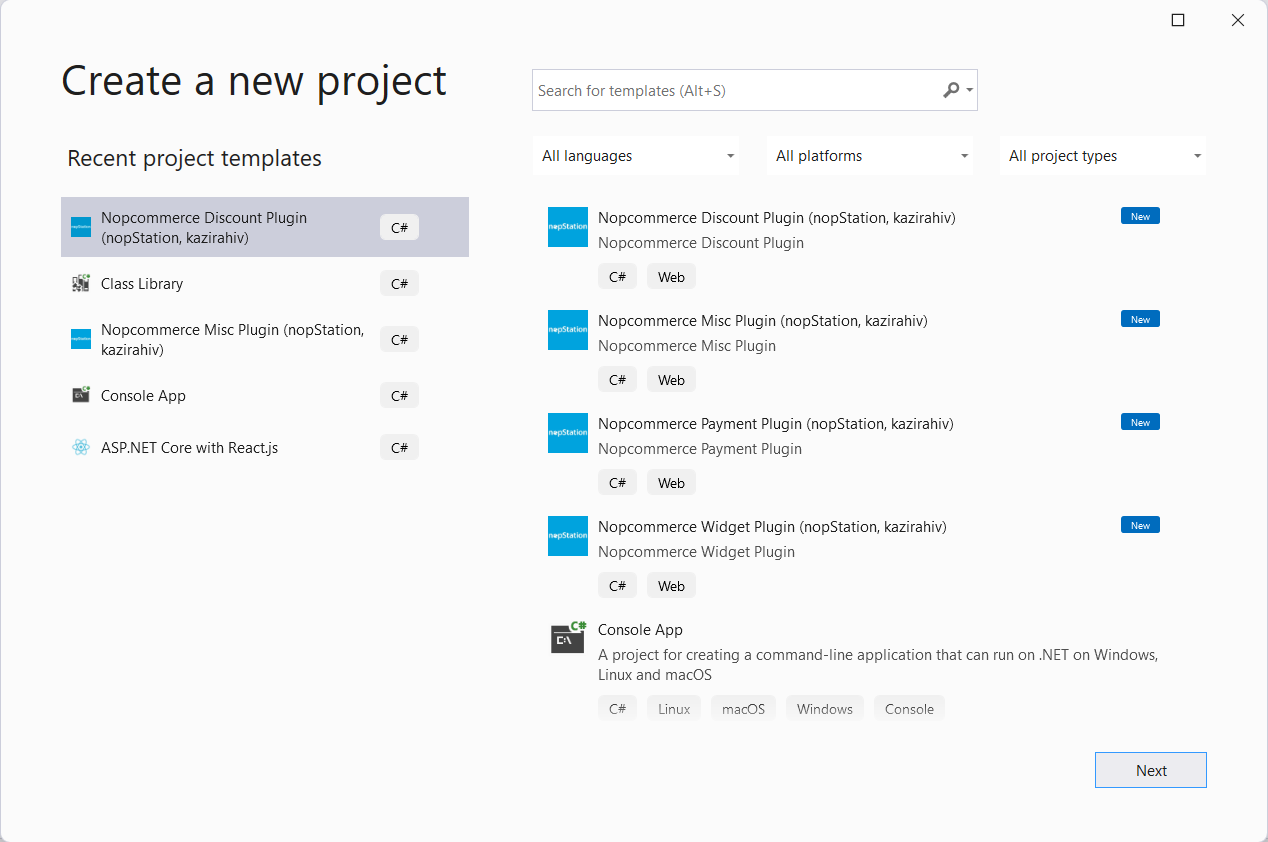Click nopStation logo of Payment Plugin template
1268x842 pixels.
tap(568, 433)
